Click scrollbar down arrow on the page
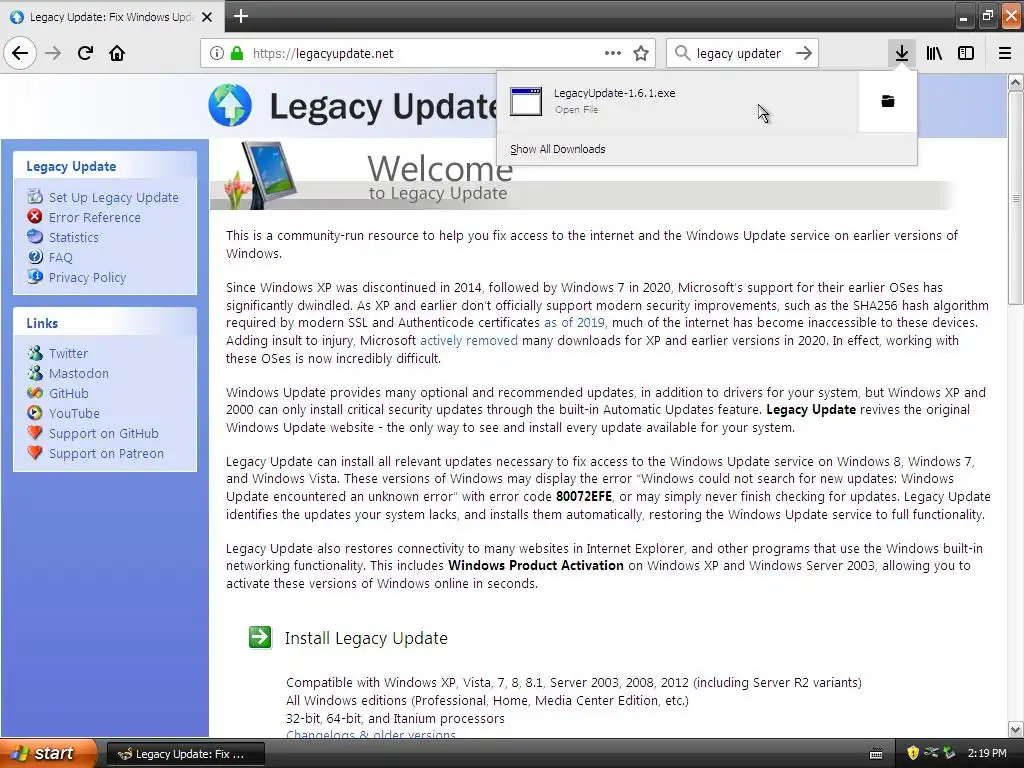This screenshot has height=768, width=1024. 1015,729
